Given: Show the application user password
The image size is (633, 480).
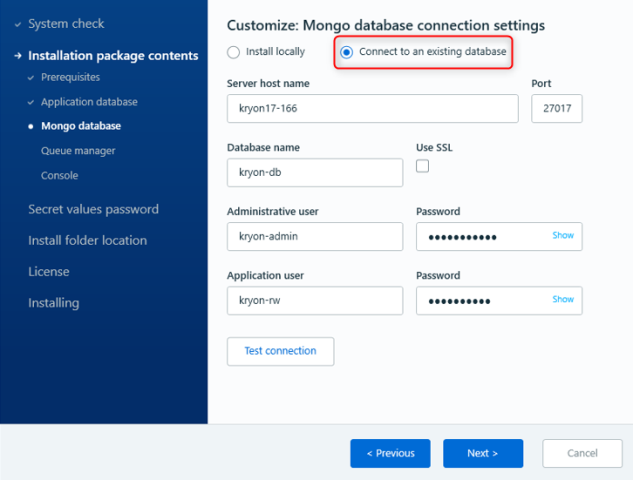Looking at the screenshot, I should pyautogui.click(x=563, y=300).
